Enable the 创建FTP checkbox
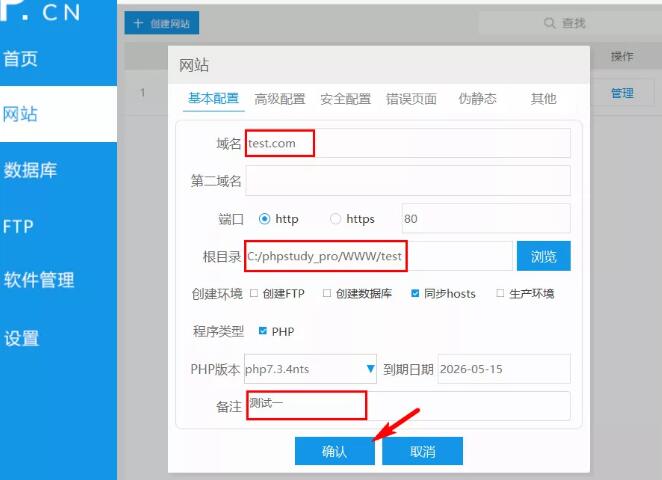 click(x=254, y=293)
